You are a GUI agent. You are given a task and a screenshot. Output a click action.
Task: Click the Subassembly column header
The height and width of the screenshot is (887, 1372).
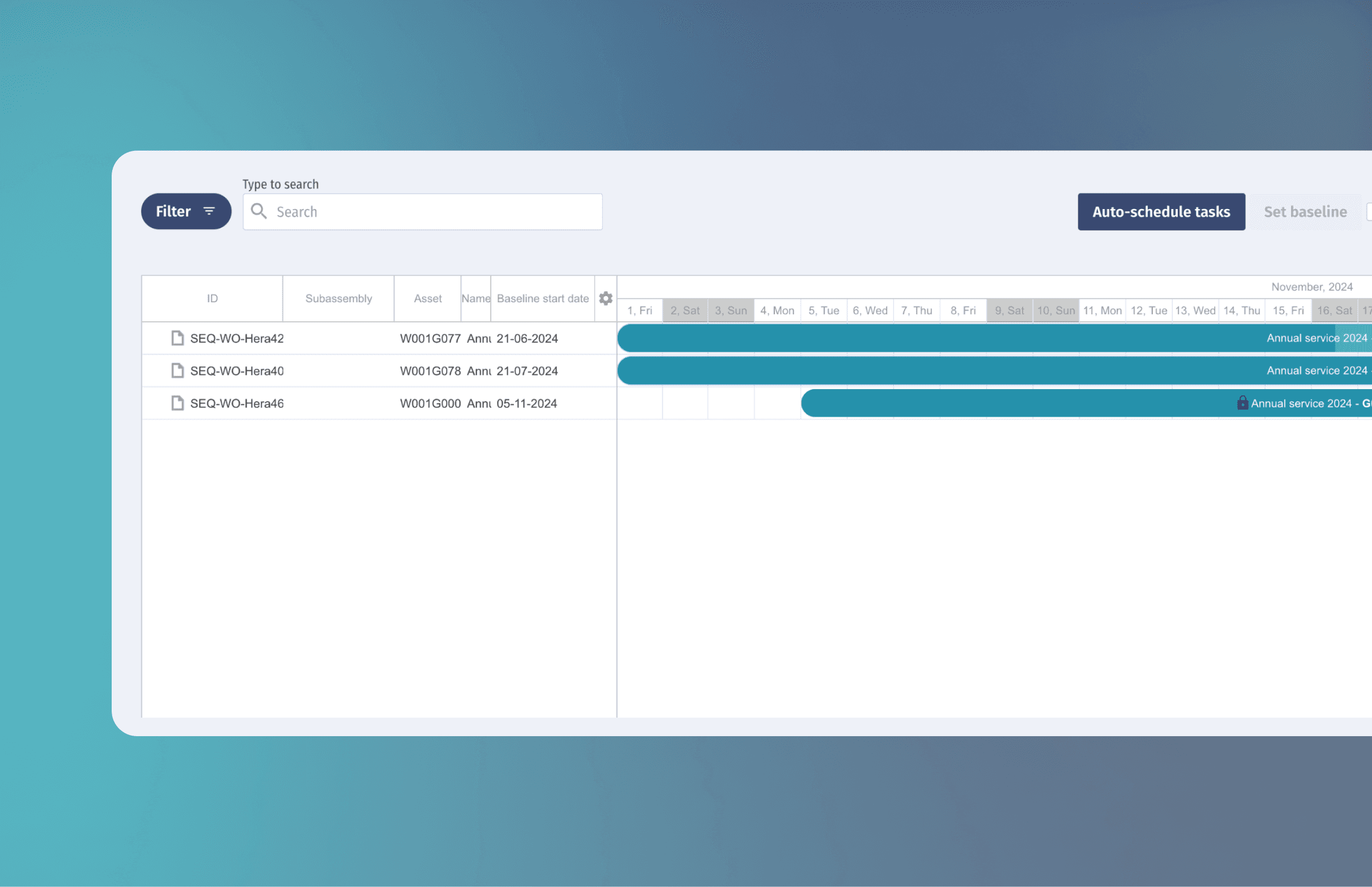click(338, 298)
